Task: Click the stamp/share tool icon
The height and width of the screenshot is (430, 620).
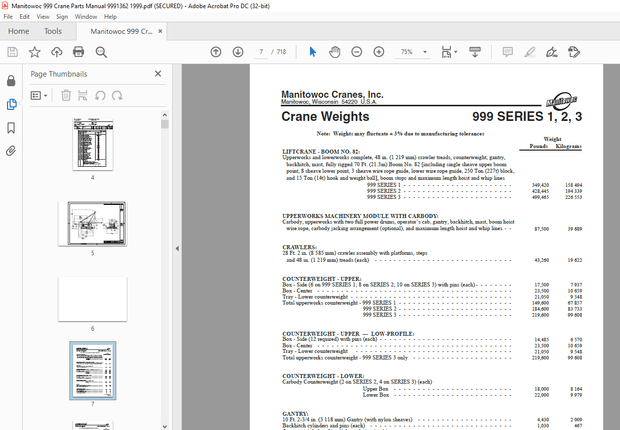Action: [x=574, y=52]
